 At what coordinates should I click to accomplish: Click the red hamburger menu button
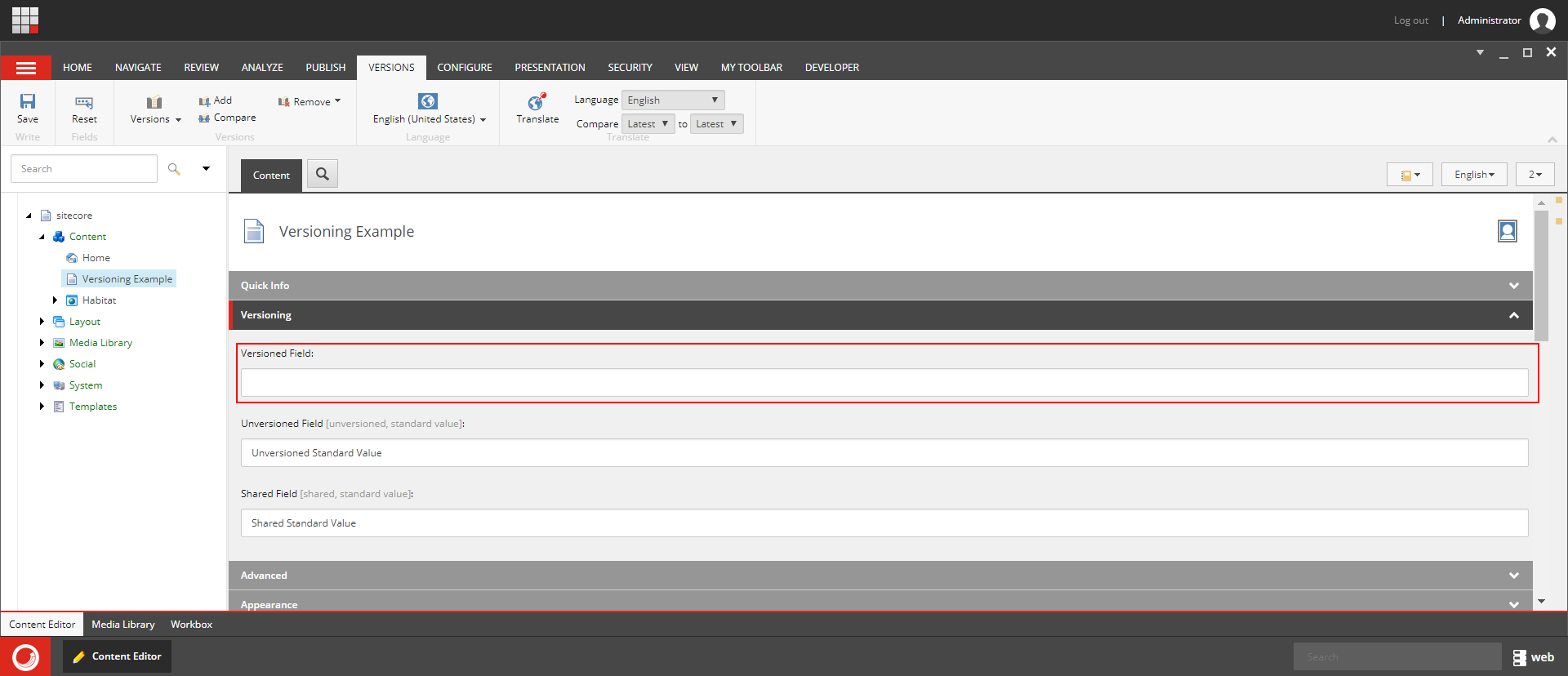pyautogui.click(x=26, y=68)
